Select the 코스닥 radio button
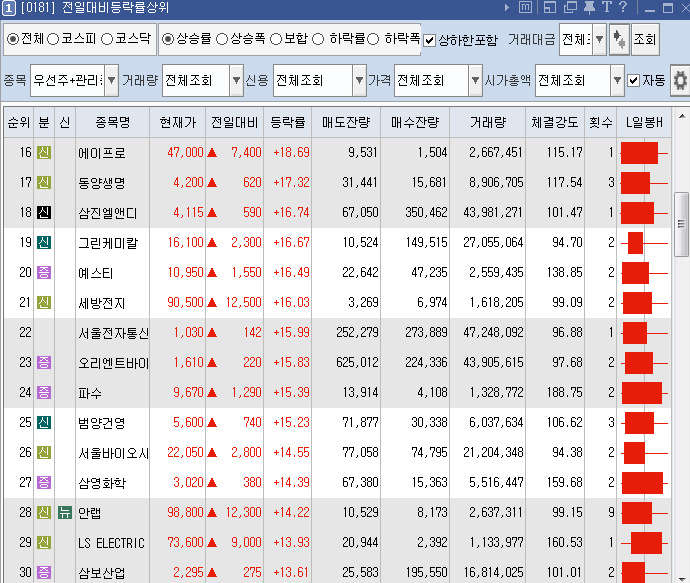This screenshot has width=690, height=583. click(107, 39)
